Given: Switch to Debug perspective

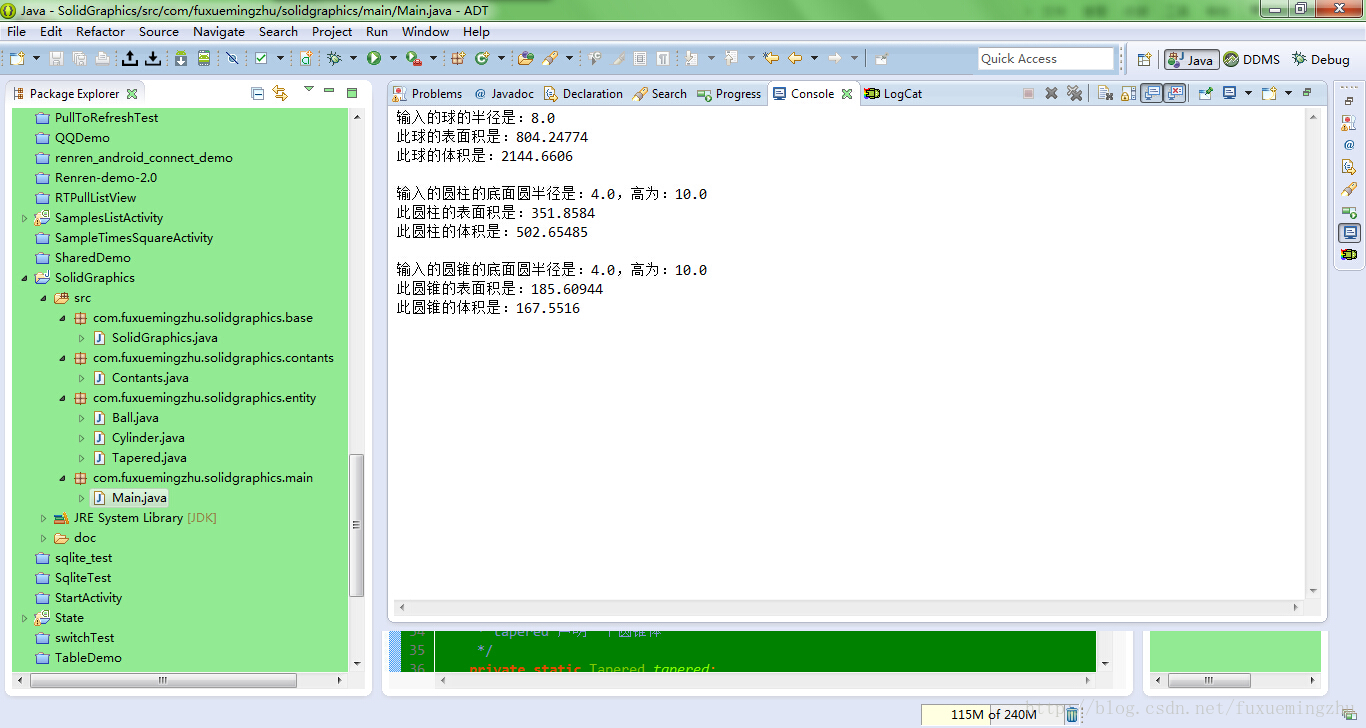Looking at the screenshot, I should tap(1320, 59).
